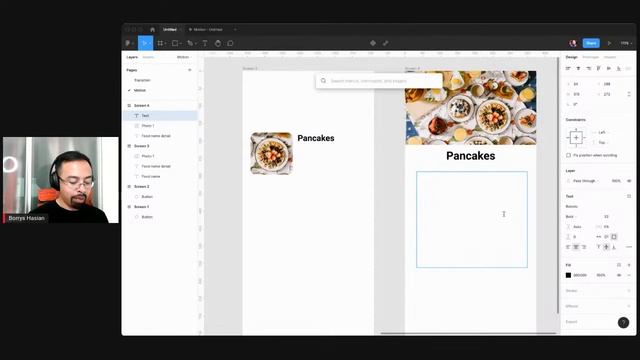Click the link icon in top toolbar
640x360 pixels.
385,43
